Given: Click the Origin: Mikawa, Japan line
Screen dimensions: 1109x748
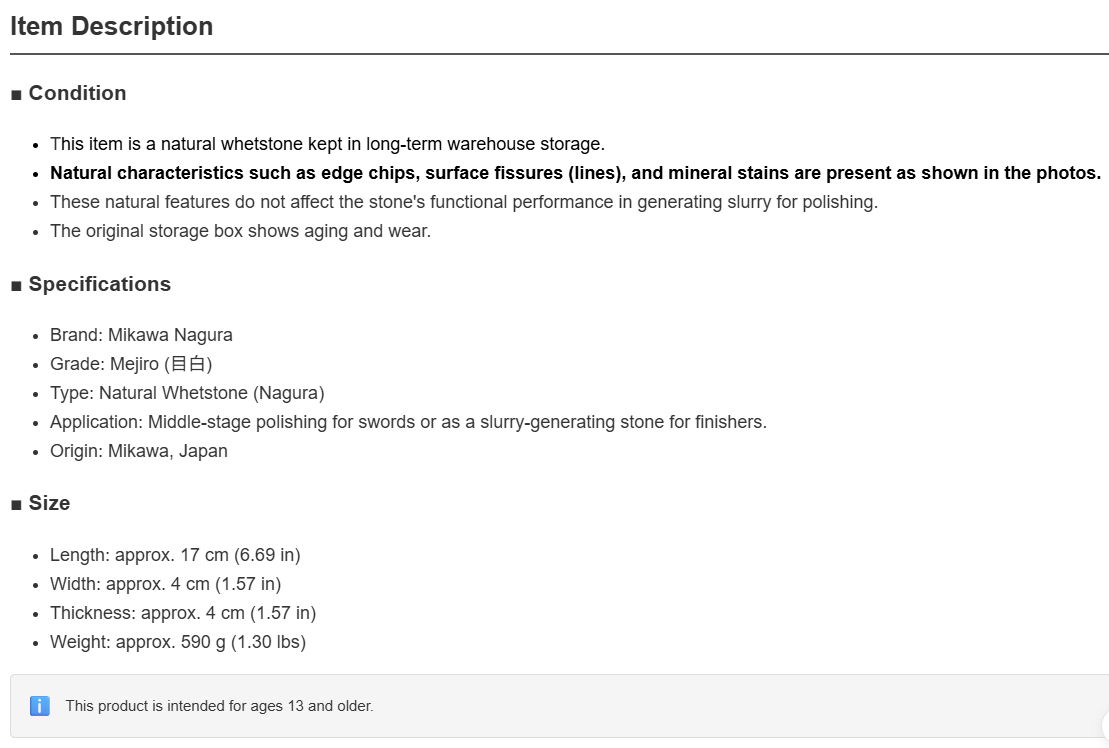Looking at the screenshot, I should click(139, 450).
